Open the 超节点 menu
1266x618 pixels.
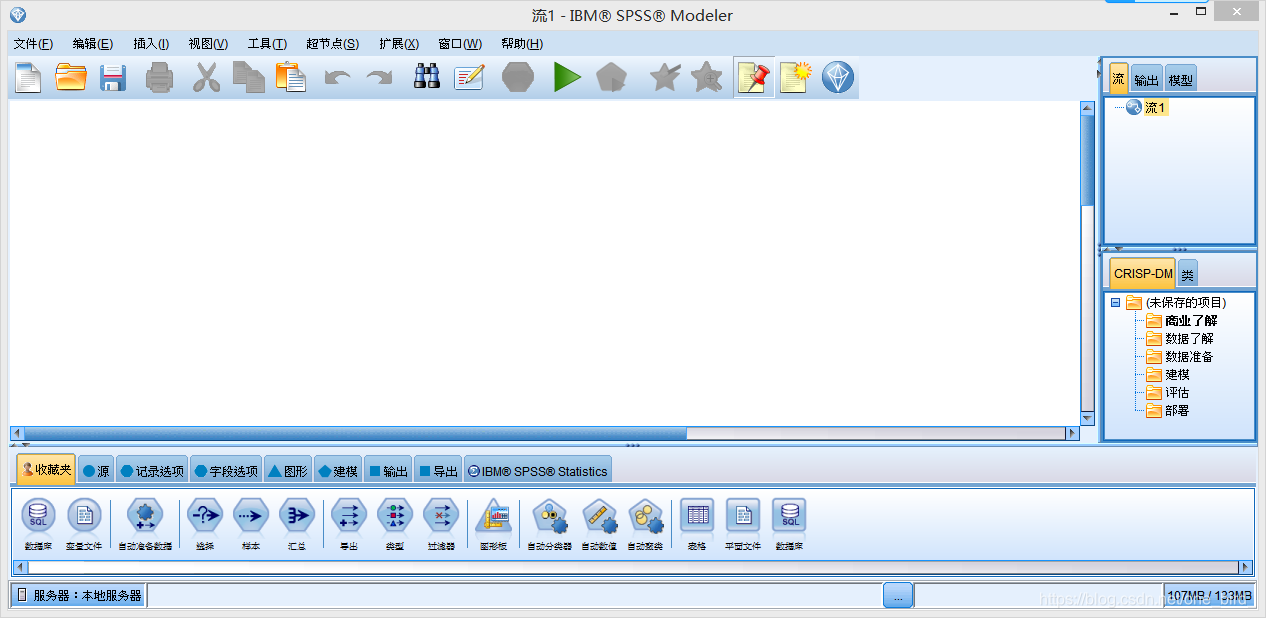point(333,44)
